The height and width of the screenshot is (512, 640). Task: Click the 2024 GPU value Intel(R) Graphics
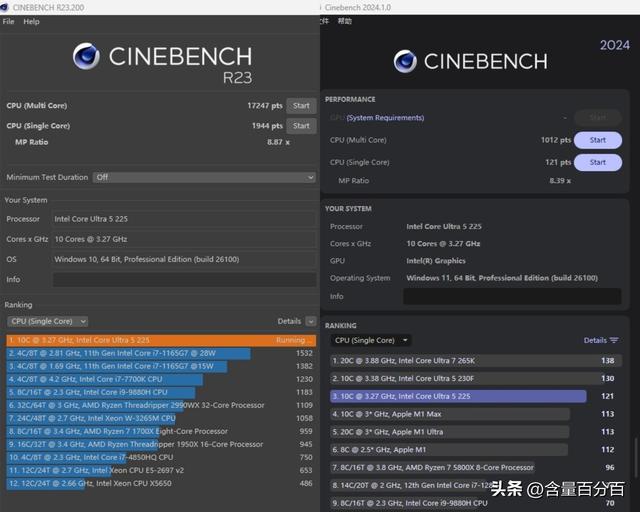(x=436, y=261)
